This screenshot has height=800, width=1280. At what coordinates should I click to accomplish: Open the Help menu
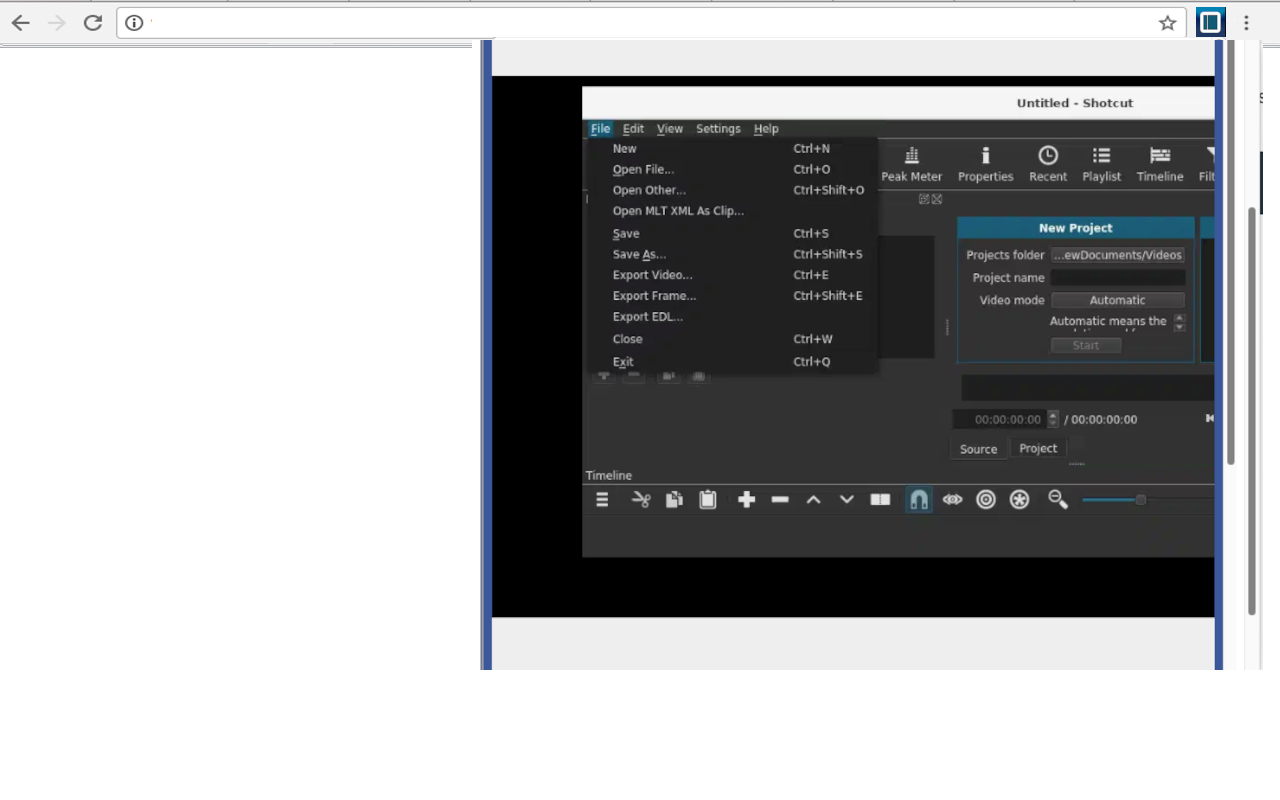[766, 129]
